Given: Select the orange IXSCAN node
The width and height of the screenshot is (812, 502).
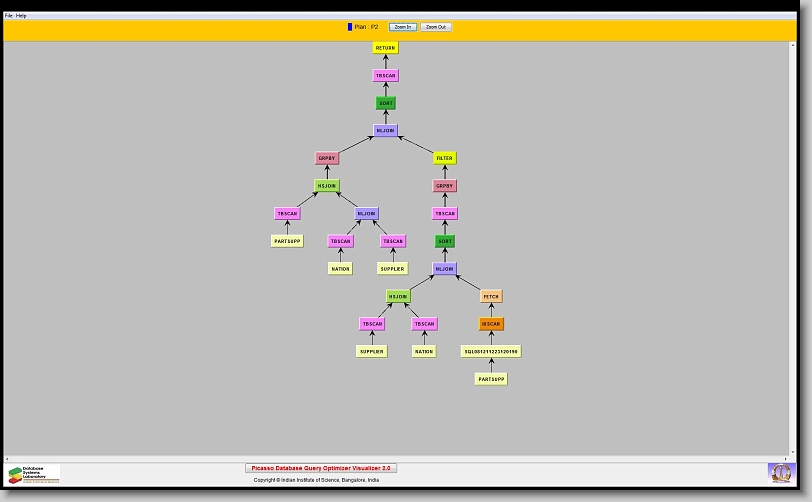Looking at the screenshot, I should [x=491, y=324].
